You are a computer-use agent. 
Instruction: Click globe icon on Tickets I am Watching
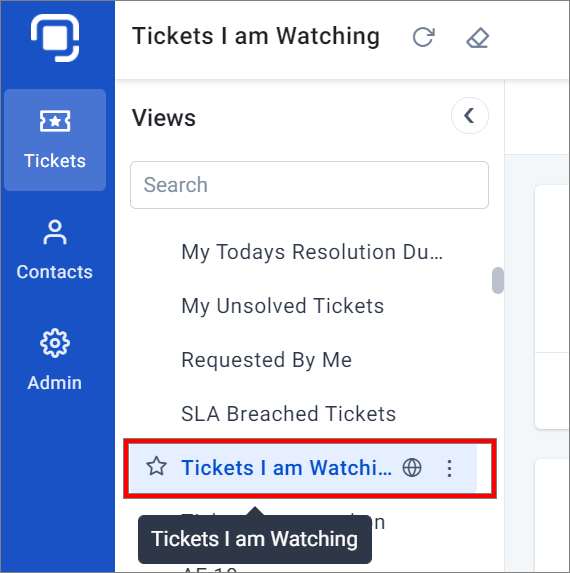coord(412,467)
